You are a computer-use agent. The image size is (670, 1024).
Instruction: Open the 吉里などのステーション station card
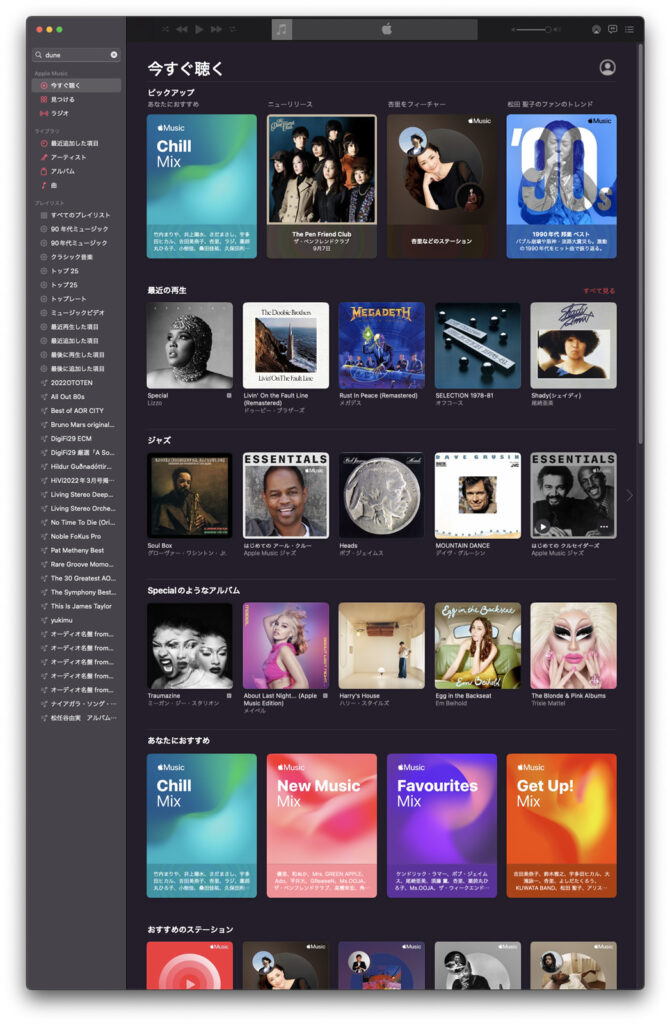click(442, 186)
